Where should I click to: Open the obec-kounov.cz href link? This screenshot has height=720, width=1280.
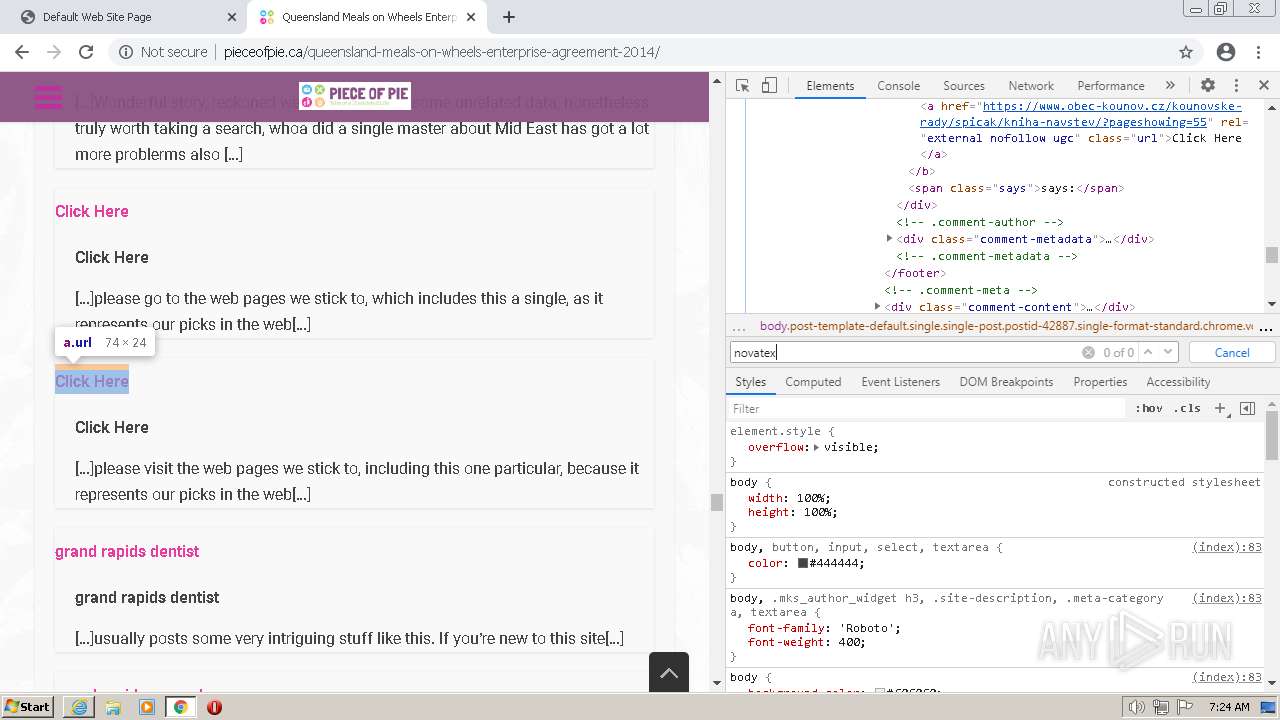pos(1081,114)
